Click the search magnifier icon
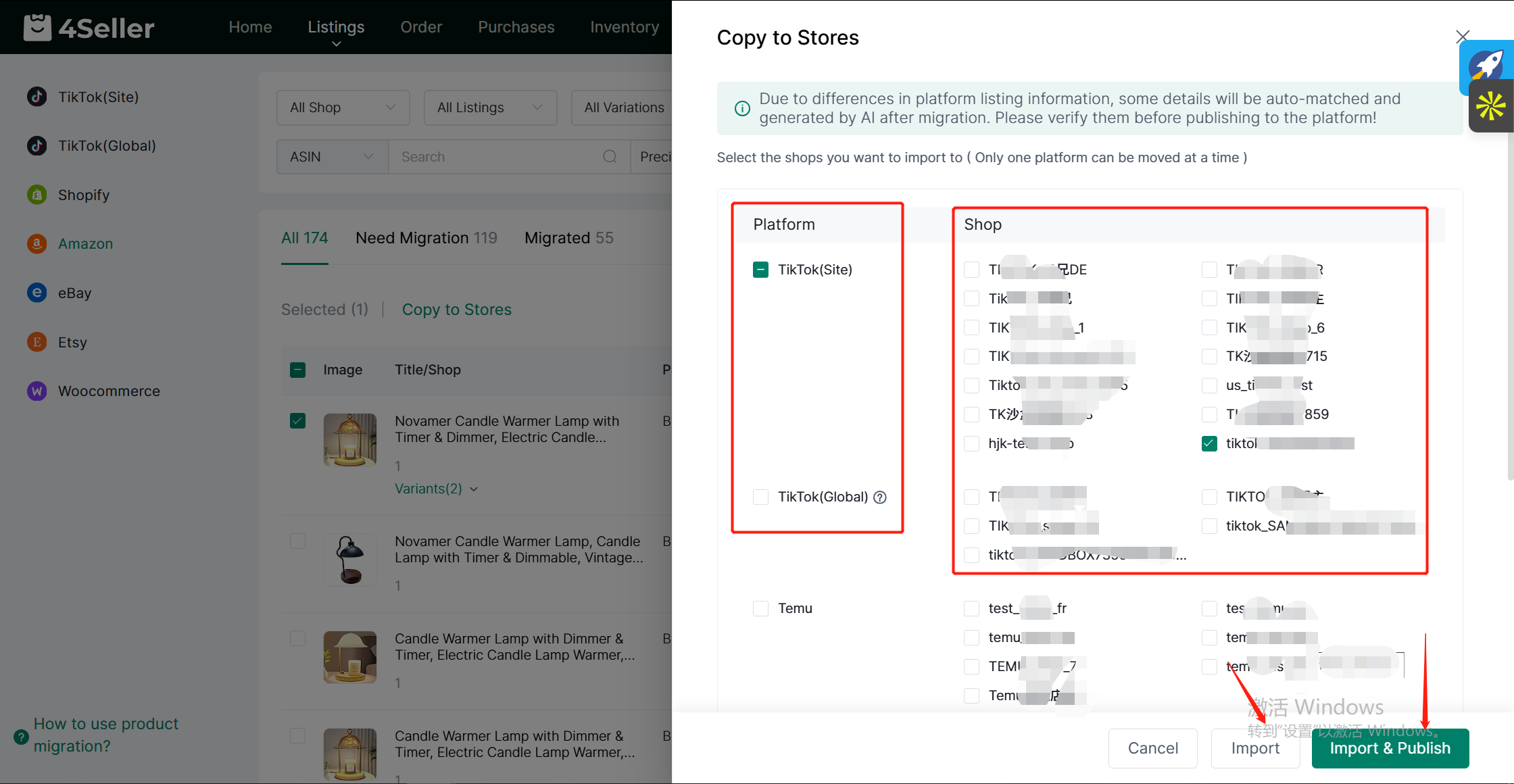Screen dimensions: 1514x784 click(610, 157)
